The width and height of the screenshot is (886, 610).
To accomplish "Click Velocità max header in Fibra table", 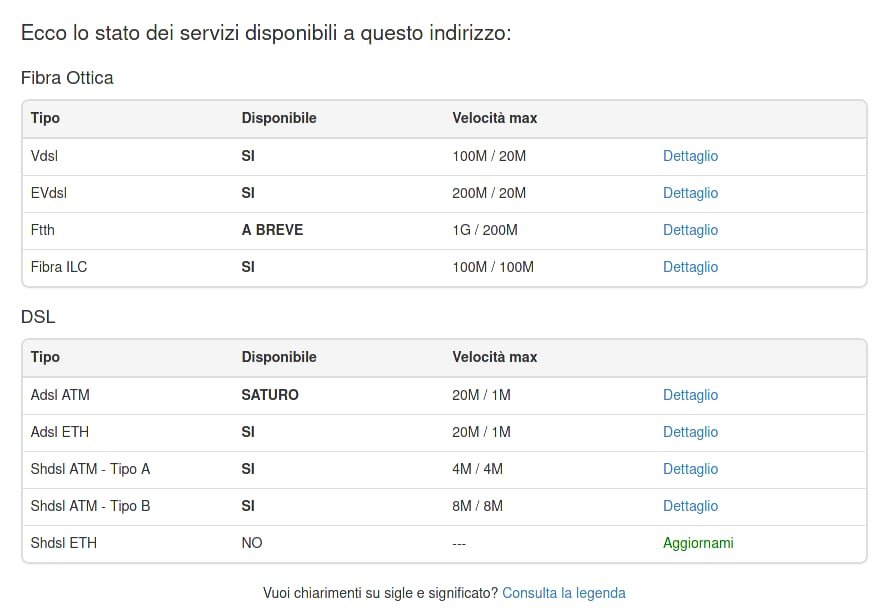I will point(494,118).
